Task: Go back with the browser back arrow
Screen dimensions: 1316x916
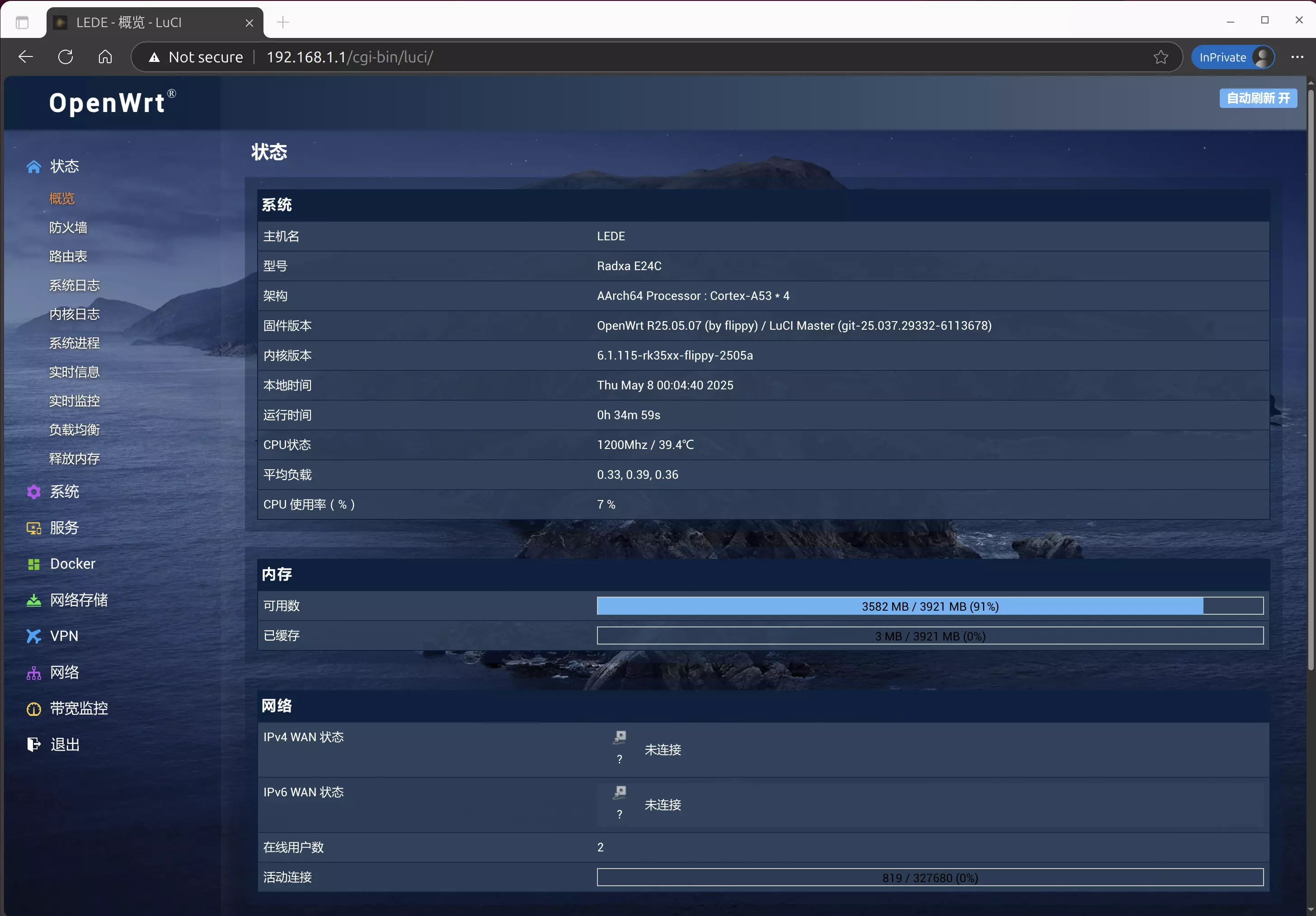Action: point(26,57)
